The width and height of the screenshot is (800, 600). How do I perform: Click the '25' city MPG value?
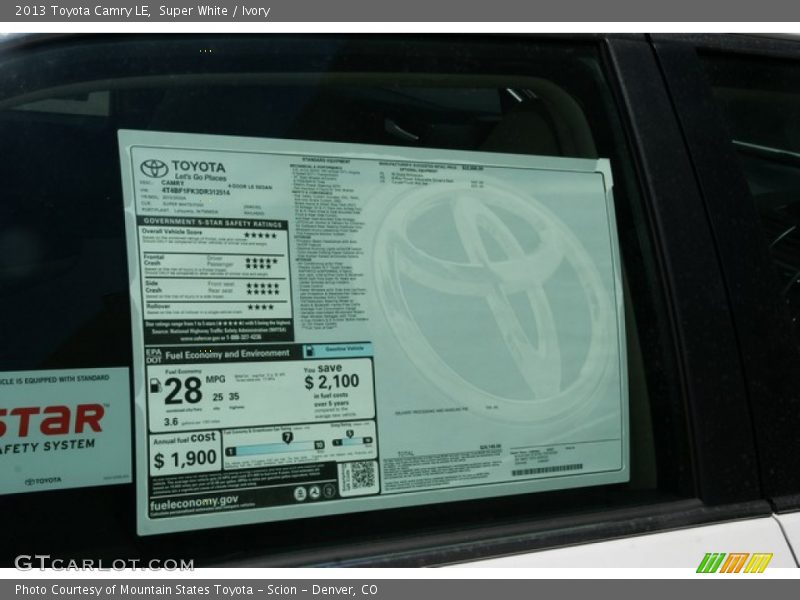click(x=218, y=397)
